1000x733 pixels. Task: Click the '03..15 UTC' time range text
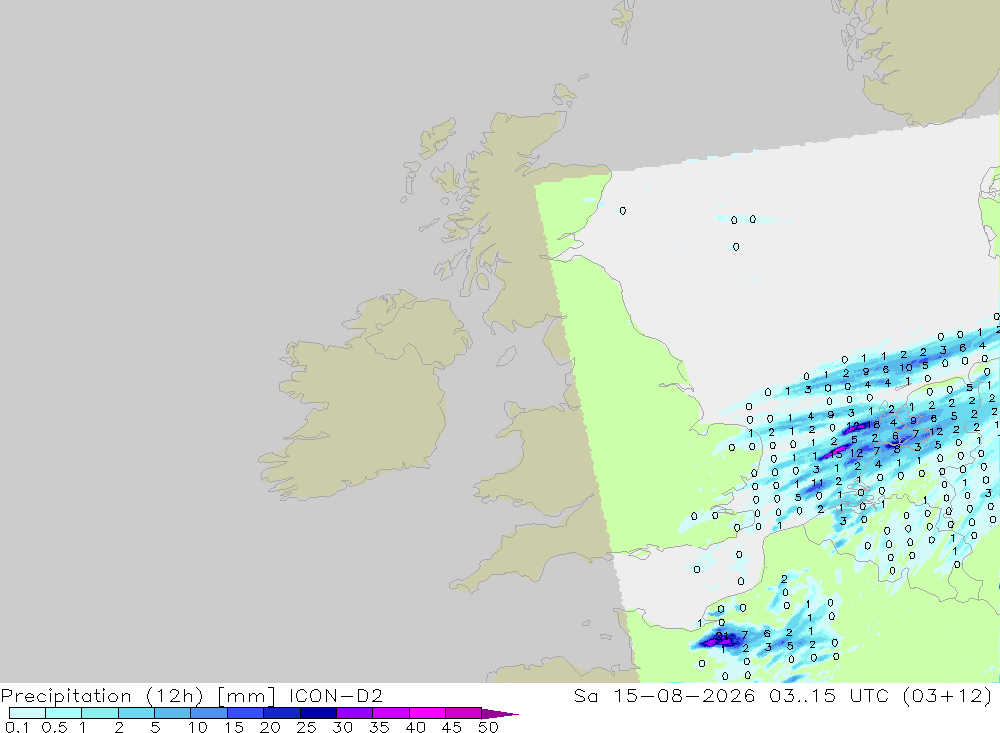(828, 695)
